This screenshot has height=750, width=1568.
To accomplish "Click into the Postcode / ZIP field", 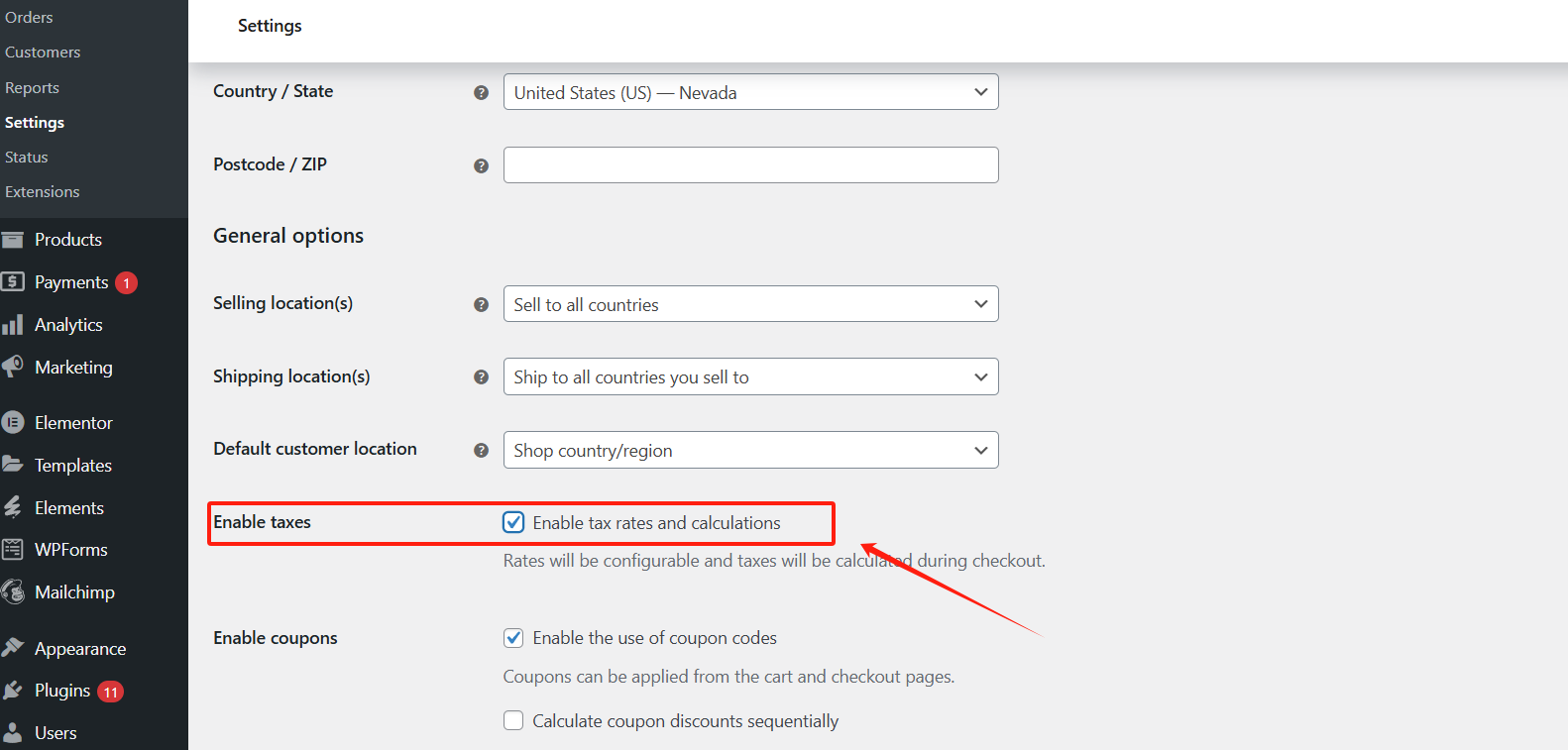I will [750, 165].
